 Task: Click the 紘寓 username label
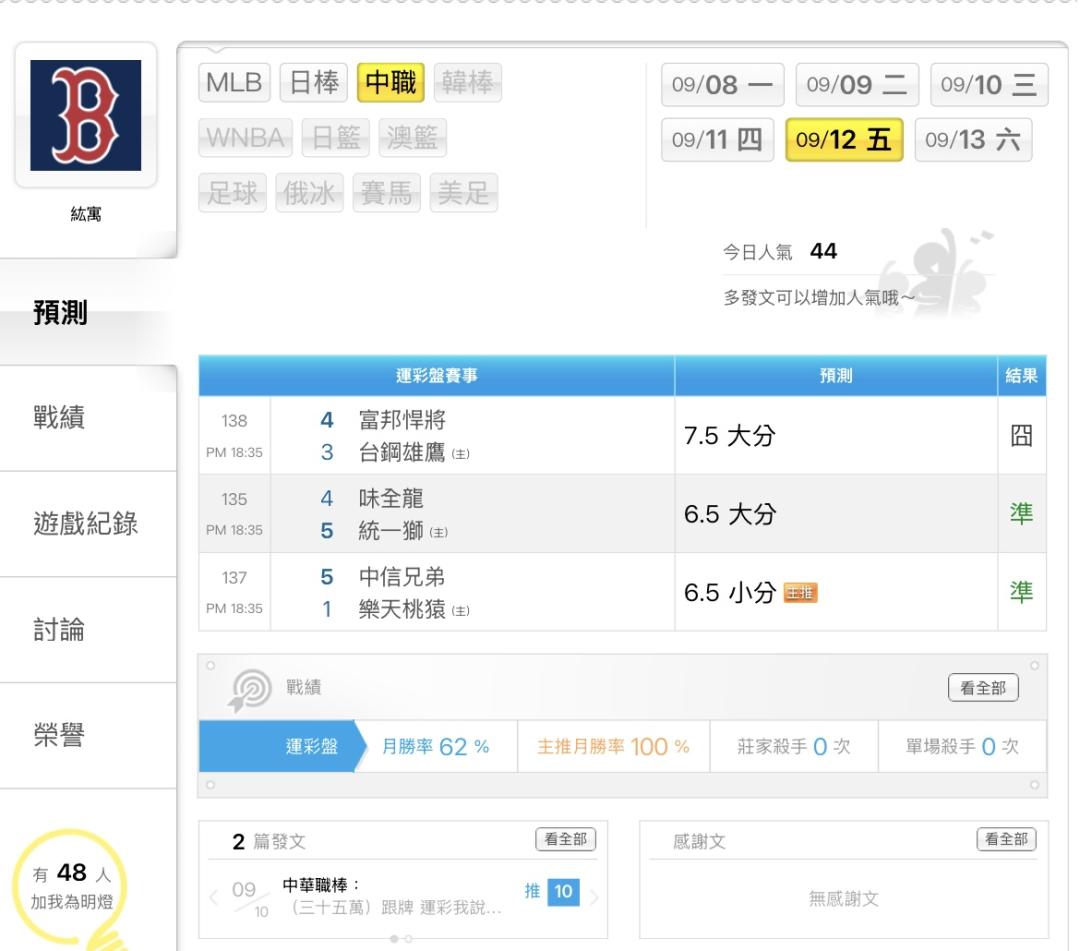pyautogui.click(x=85, y=214)
